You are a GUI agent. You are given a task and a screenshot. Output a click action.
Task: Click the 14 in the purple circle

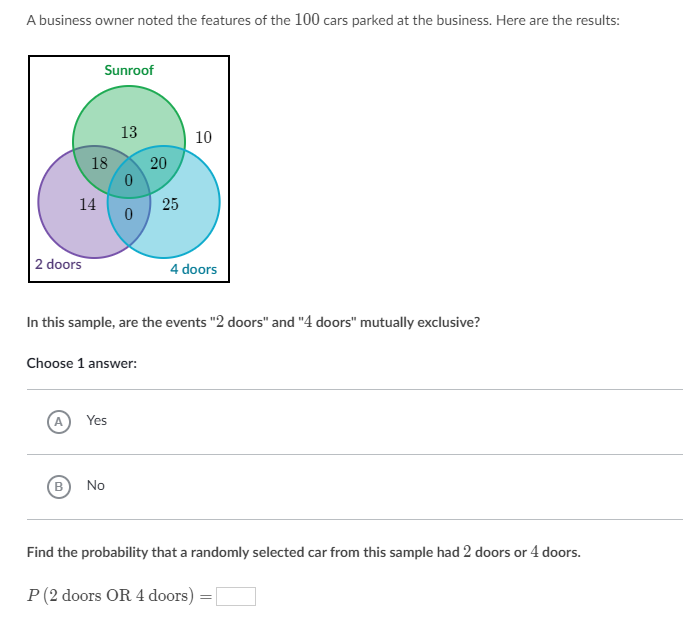(88, 204)
